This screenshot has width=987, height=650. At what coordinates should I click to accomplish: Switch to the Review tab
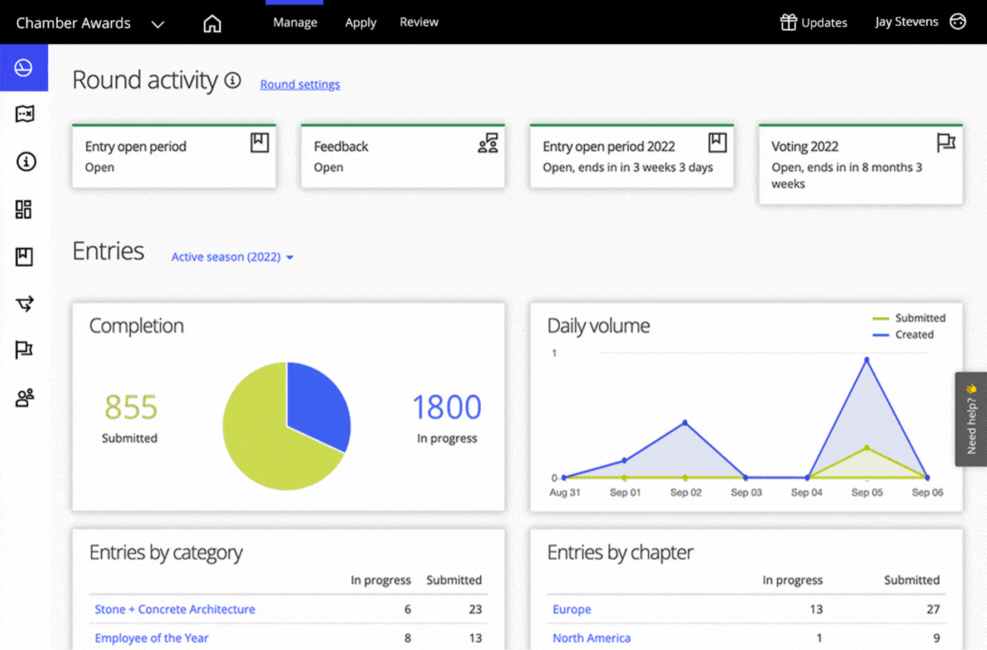tap(419, 22)
